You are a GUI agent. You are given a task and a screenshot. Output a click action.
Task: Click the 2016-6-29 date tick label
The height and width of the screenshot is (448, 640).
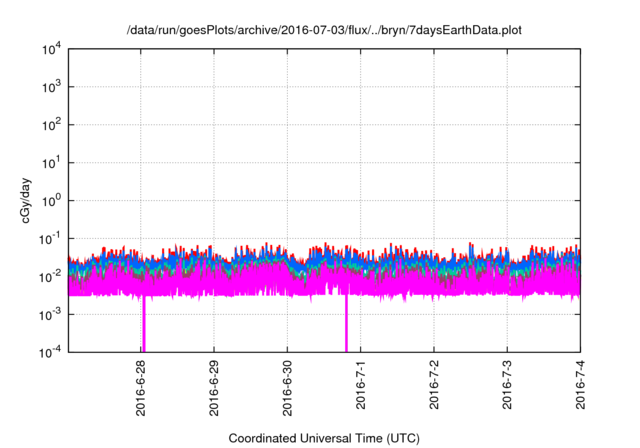214,388
